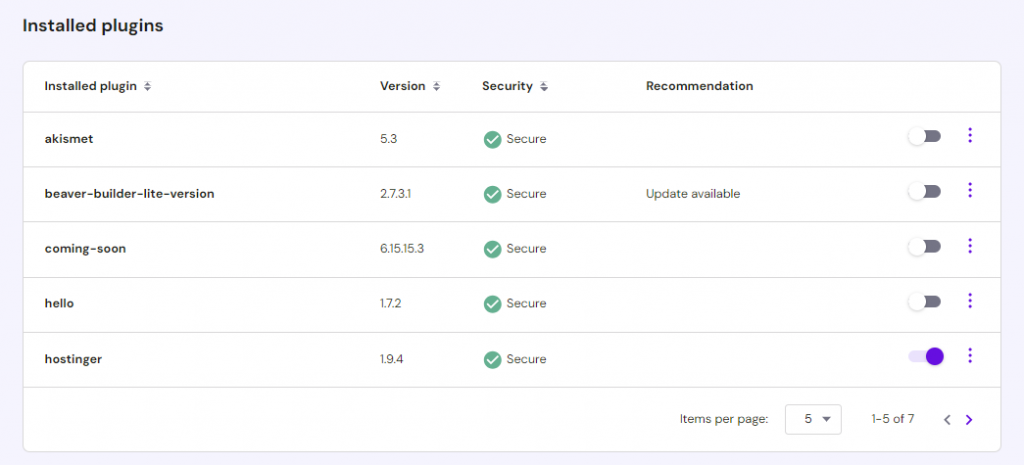Open the Items per page dropdown
Screen dimensions: 1024x465
coord(813,420)
